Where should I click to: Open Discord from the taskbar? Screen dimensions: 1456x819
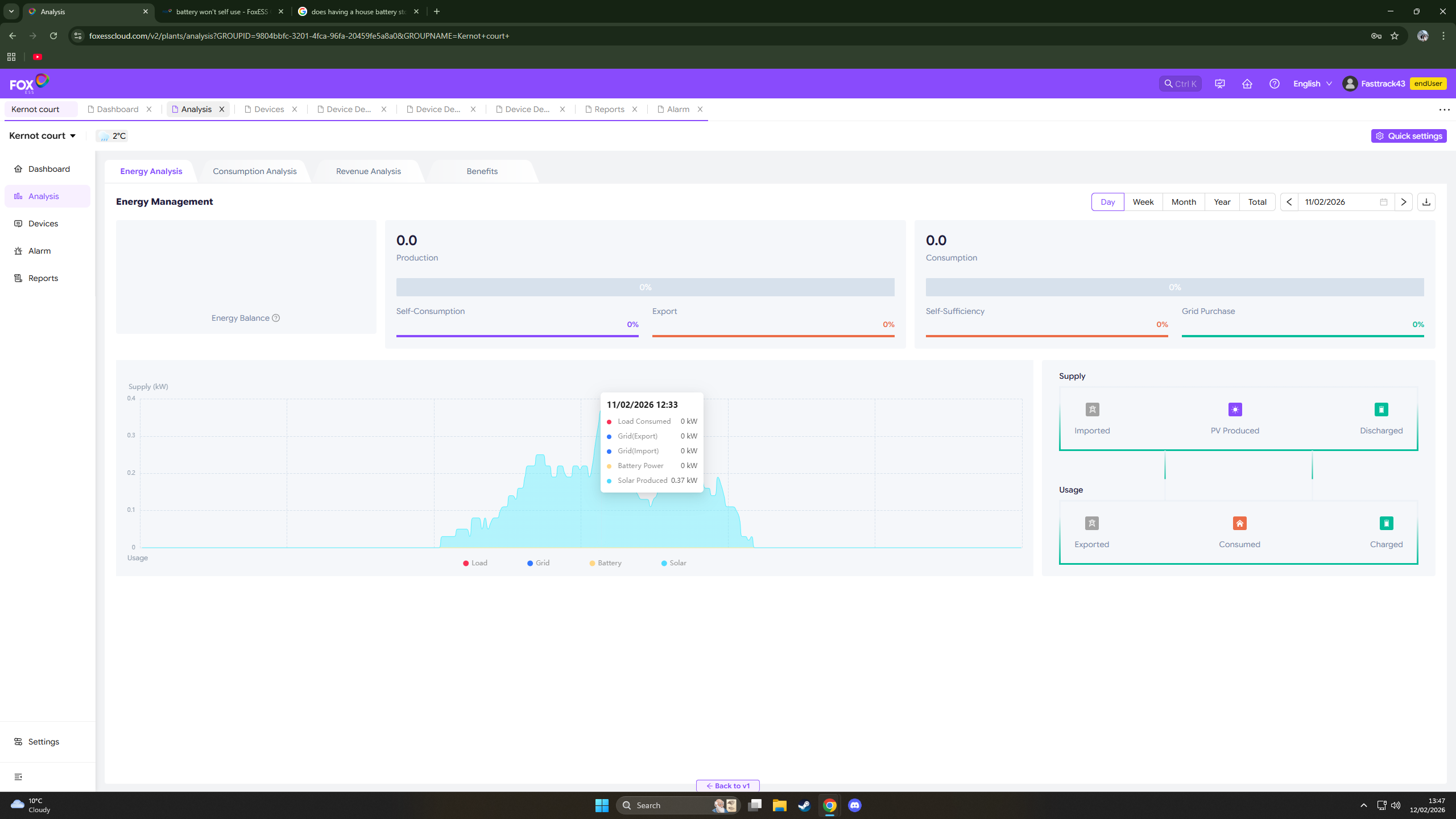click(854, 805)
